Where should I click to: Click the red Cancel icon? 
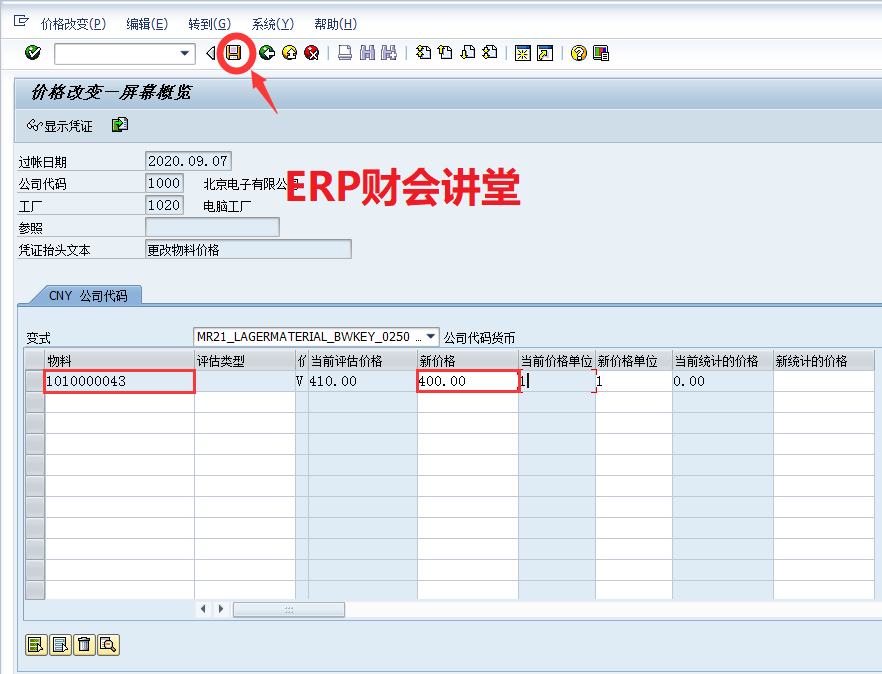312,53
